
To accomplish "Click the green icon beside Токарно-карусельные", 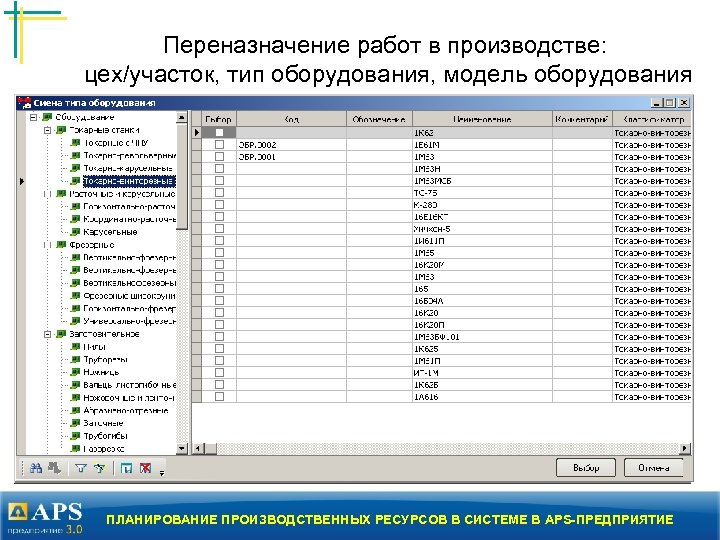I will coord(75,169).
